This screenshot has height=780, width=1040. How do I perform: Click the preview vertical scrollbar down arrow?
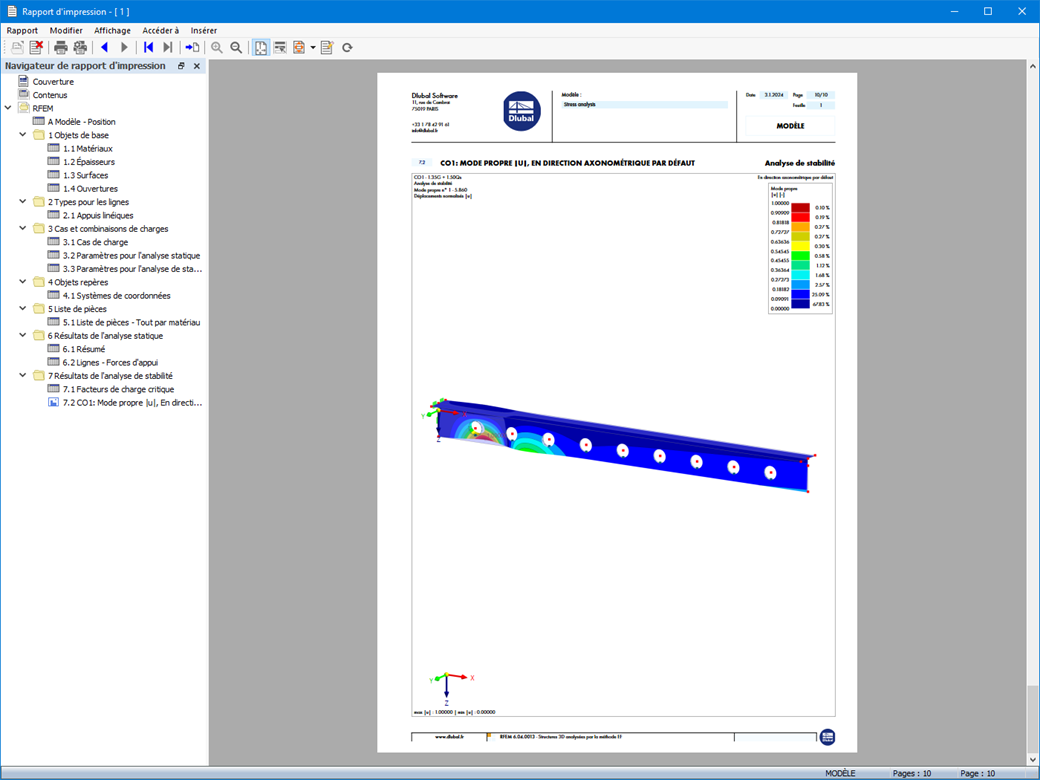(1033, 759)
